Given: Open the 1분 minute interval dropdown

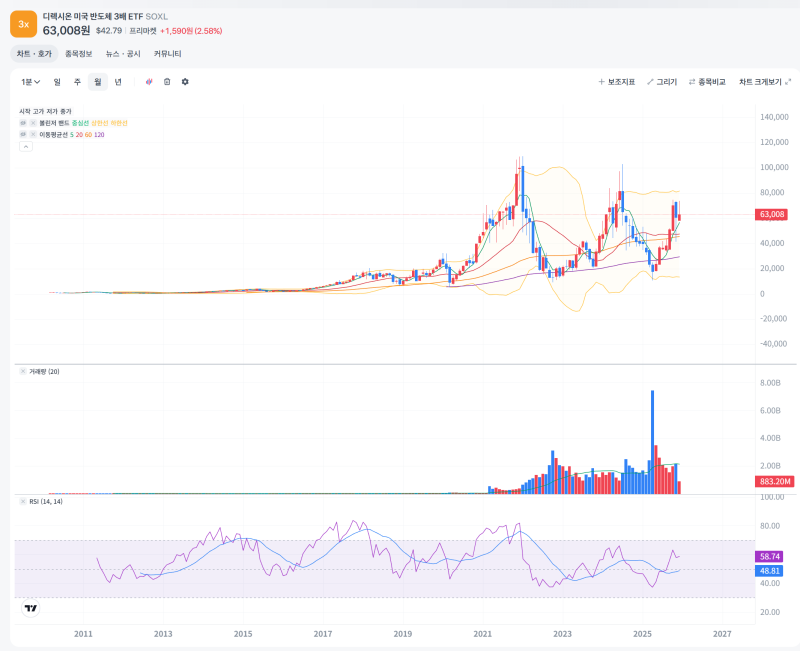Looking at the screenshot, I should pyautogui.click(x=31, y=82).
